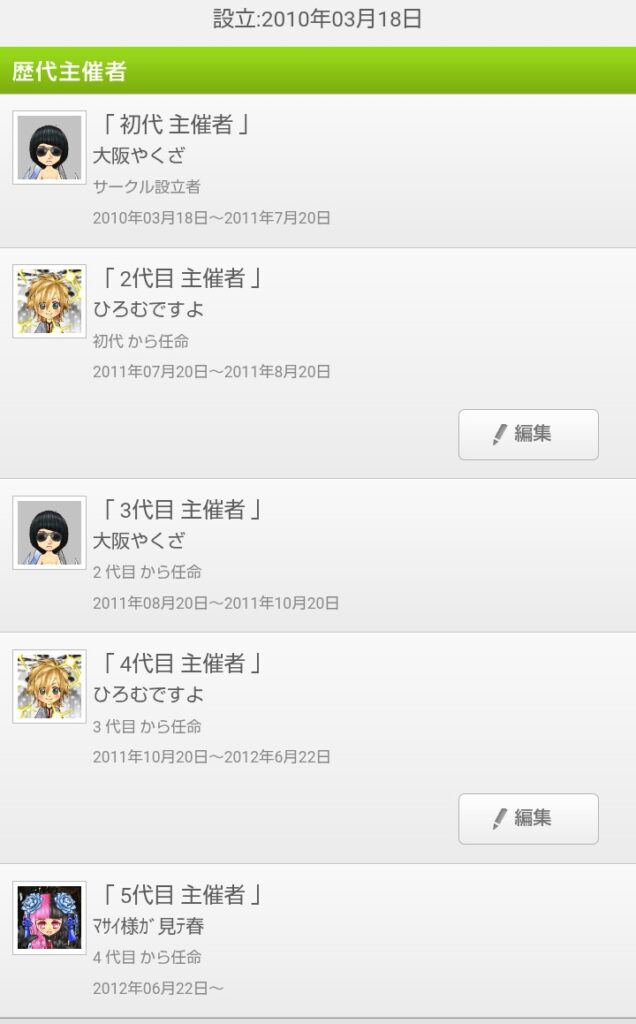Tap the avatar of the 初代 主催者
The width and height of the screenshot is (636, 1024).
(49, 148)
